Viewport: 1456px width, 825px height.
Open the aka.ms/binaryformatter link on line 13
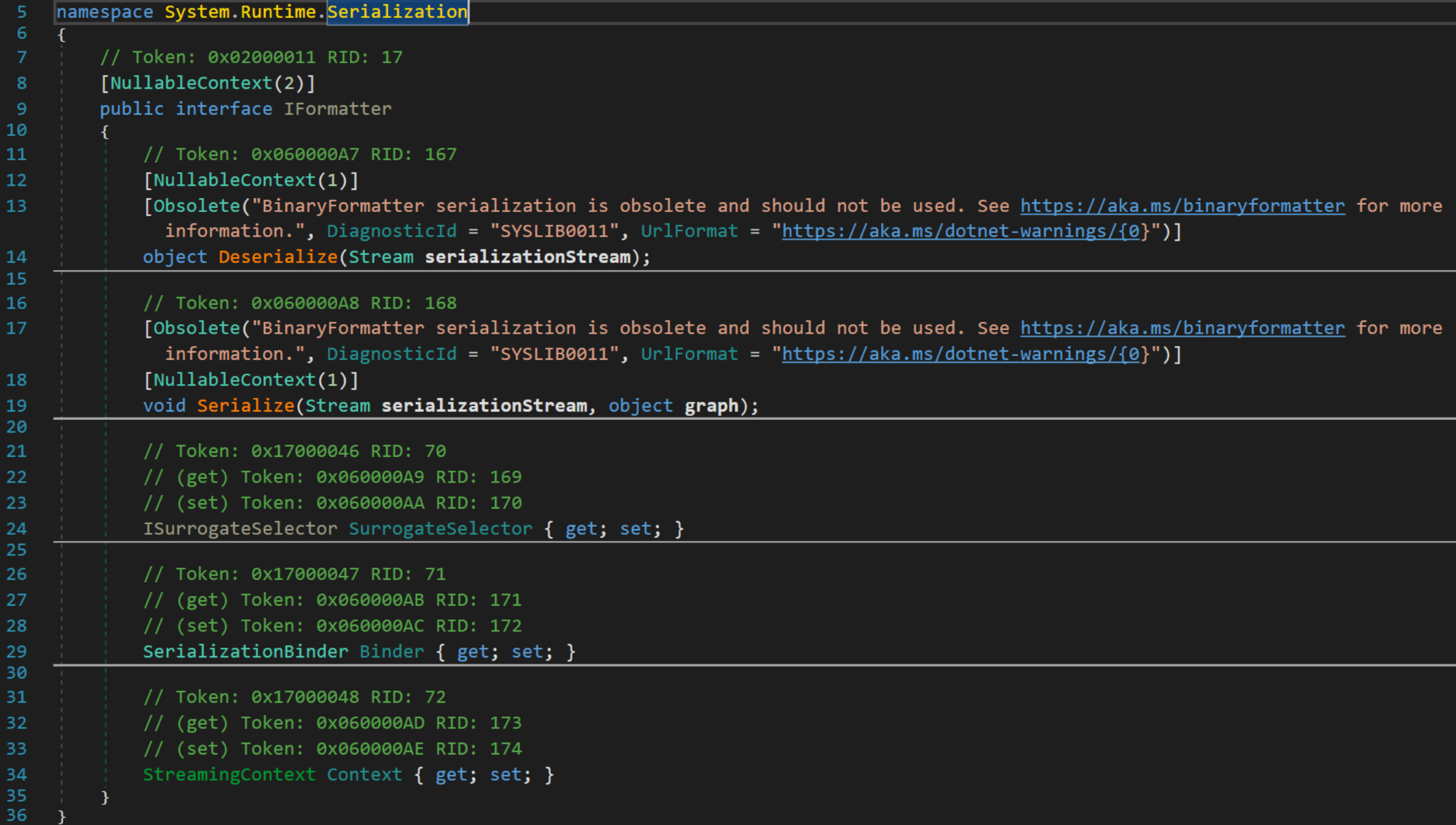1182,206
